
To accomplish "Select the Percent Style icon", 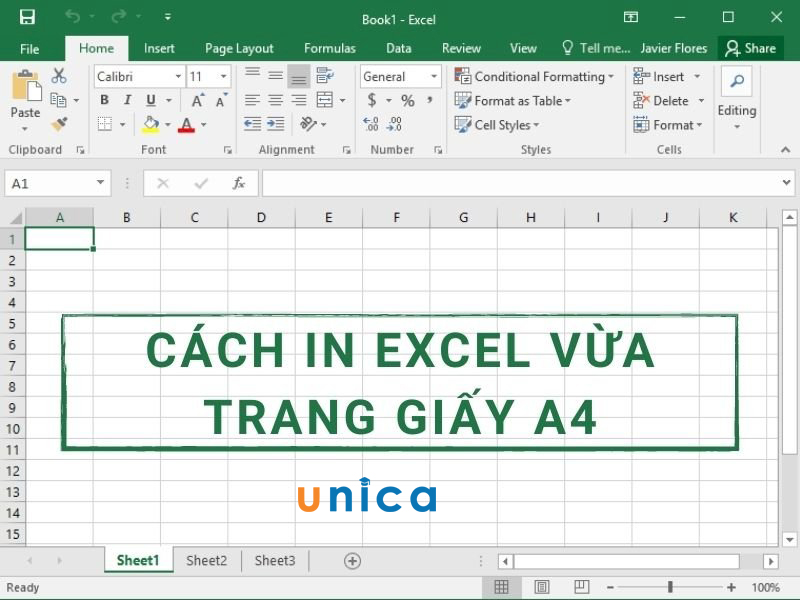I will click(x=407, y=100).
